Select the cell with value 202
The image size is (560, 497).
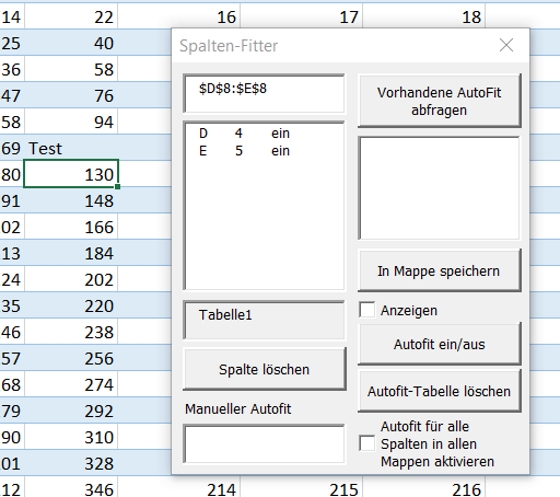click(x=71, y=279)
